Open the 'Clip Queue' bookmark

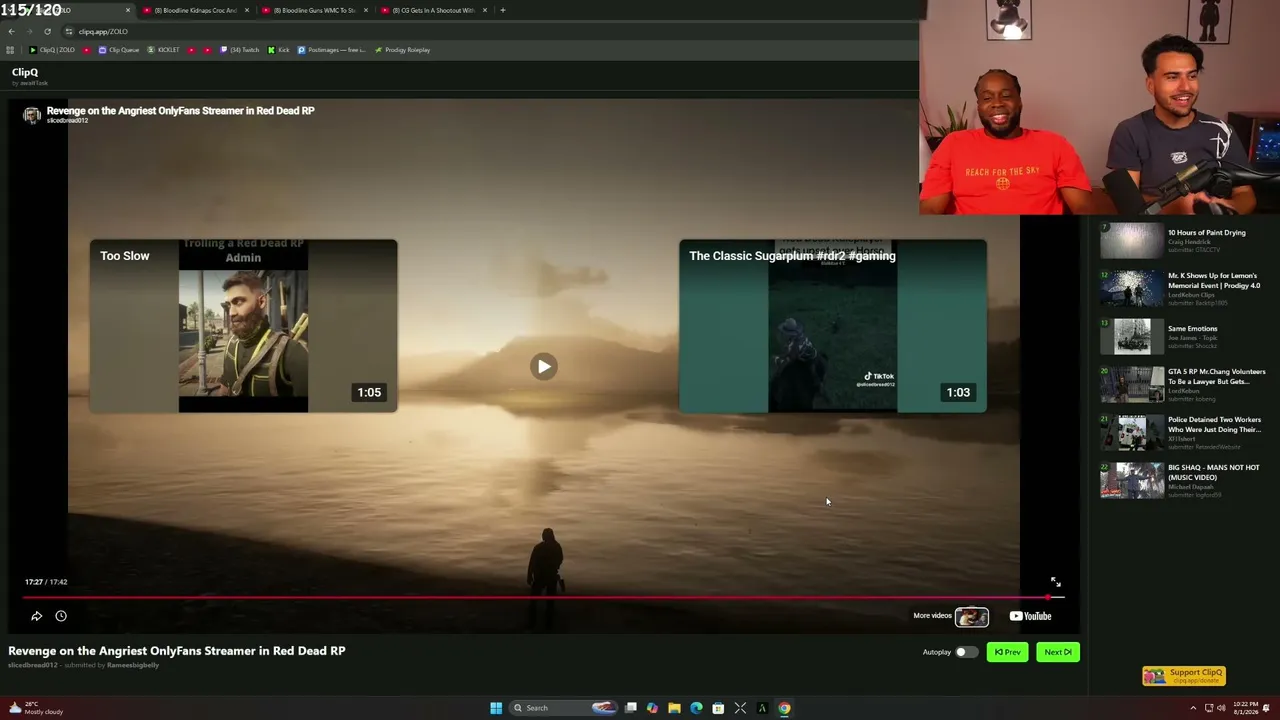(119, 50)
